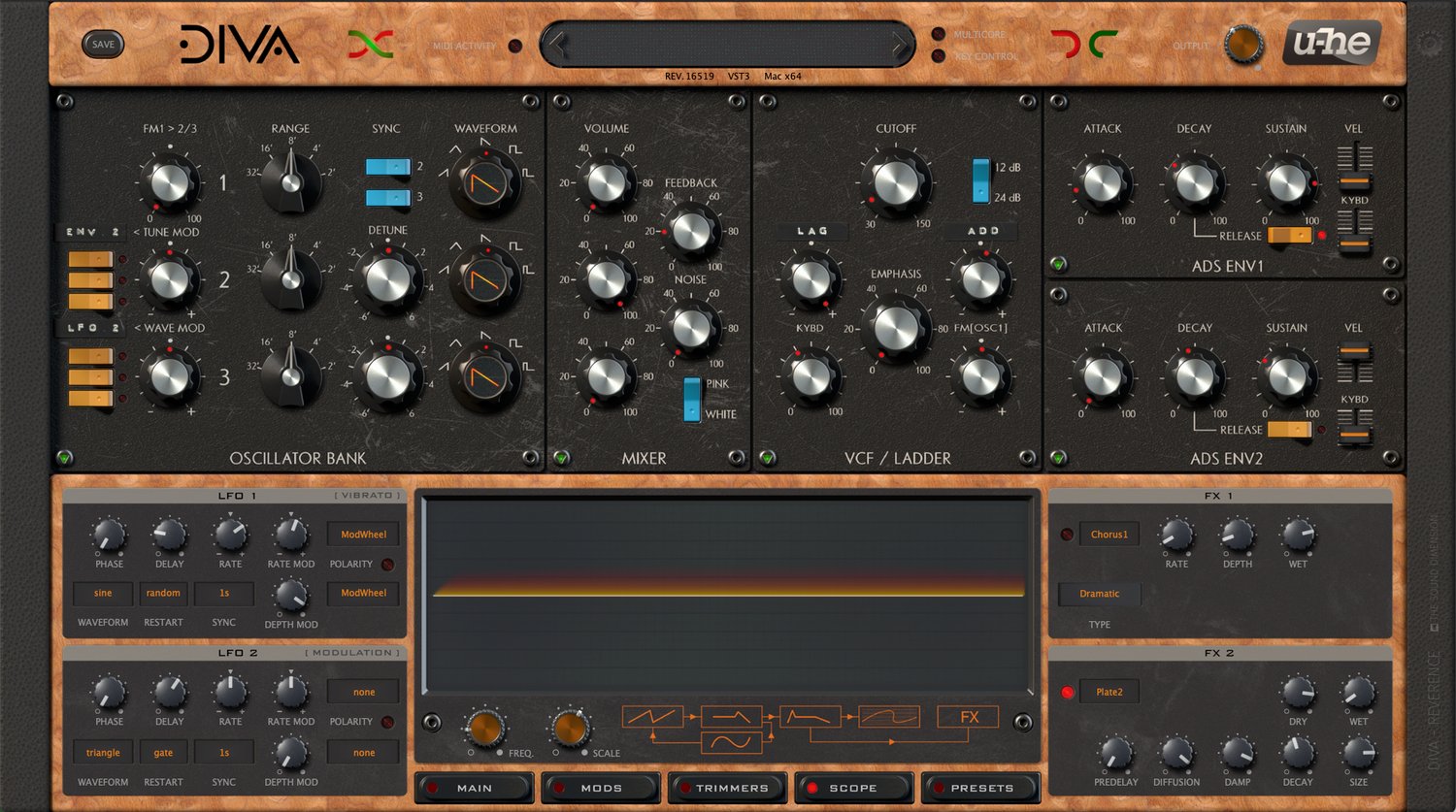This screenshot has width=1456, height=812.
Task: Click the LFO 2 gate restart button
Action: pyautogui.click(x=163, y=752)
